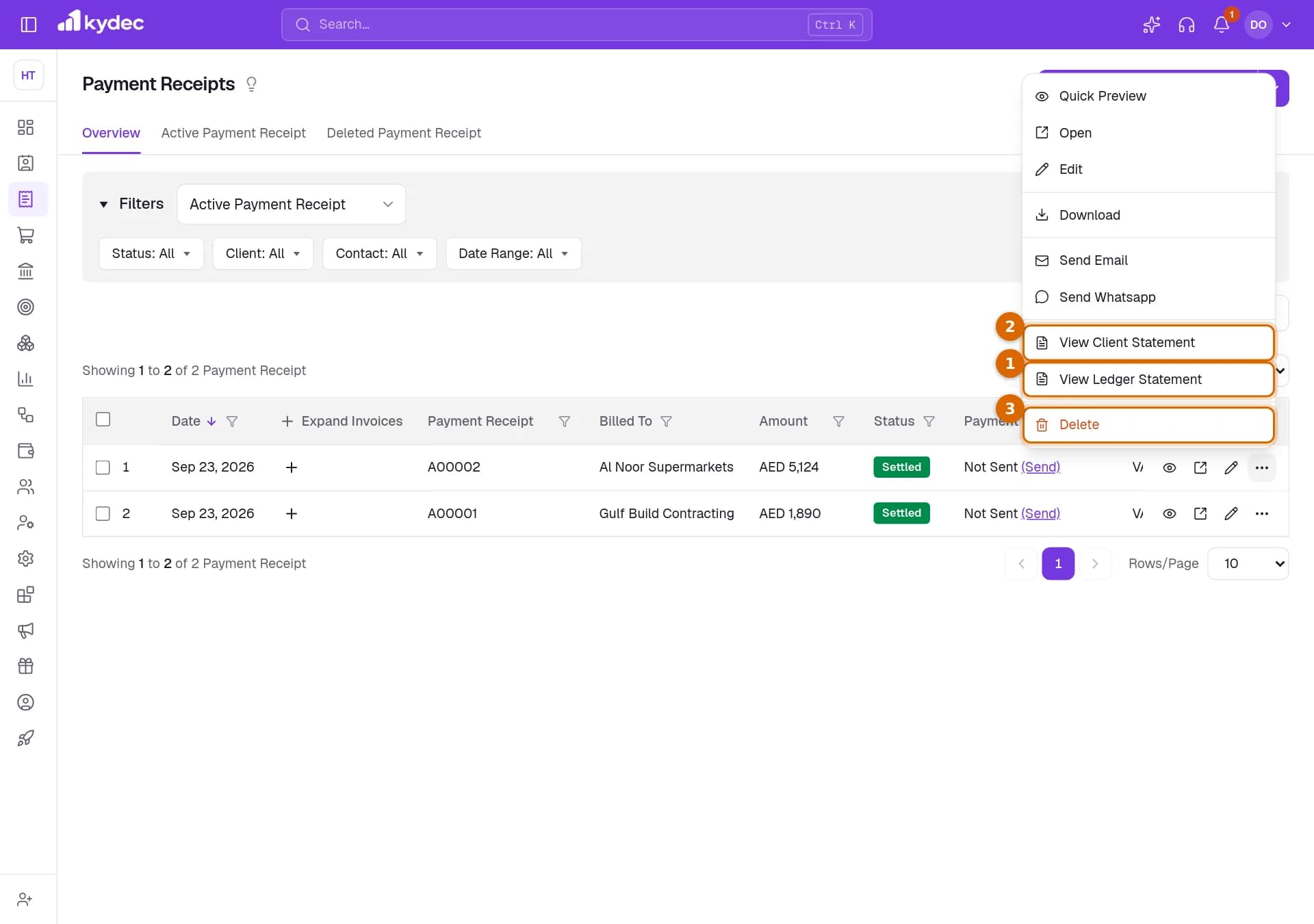Open the Date Range: All filter
Screen dimensions: 1314x924
[513, 253]
